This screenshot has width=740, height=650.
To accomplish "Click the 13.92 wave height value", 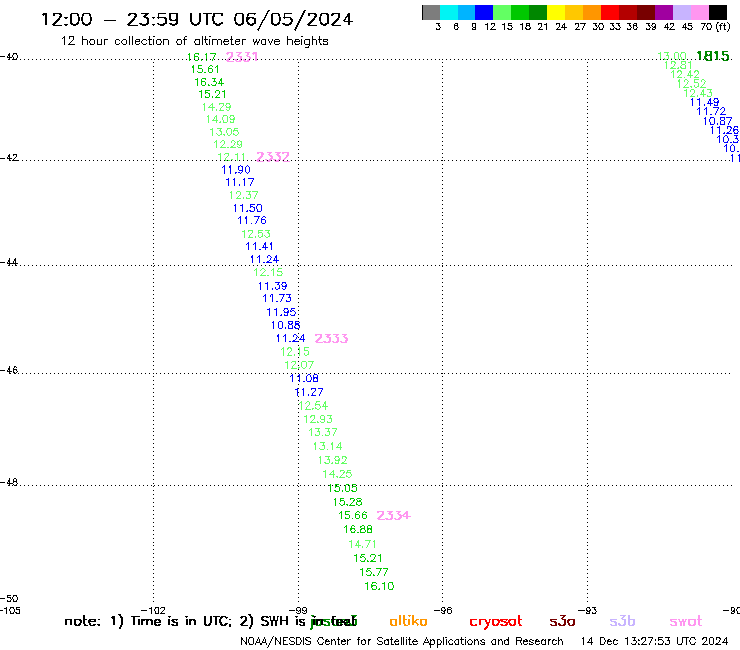I will [333, 460].
